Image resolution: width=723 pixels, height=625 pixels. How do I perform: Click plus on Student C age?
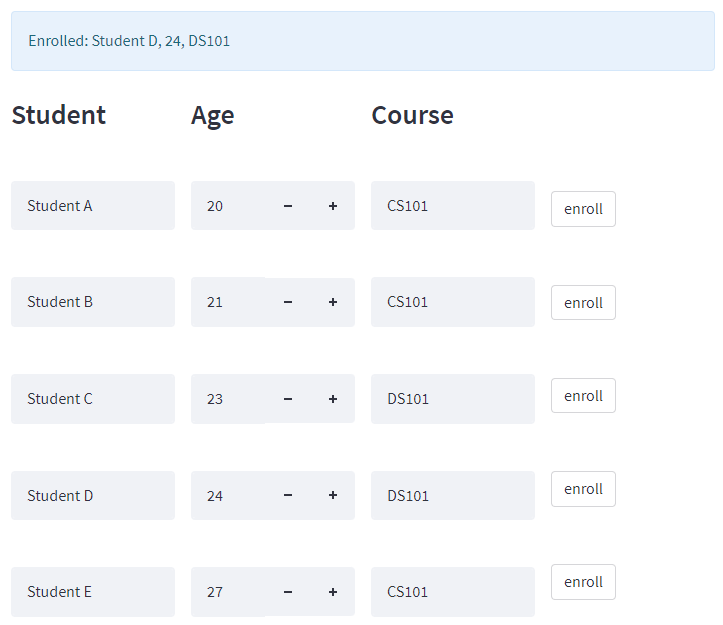[332, 399]
